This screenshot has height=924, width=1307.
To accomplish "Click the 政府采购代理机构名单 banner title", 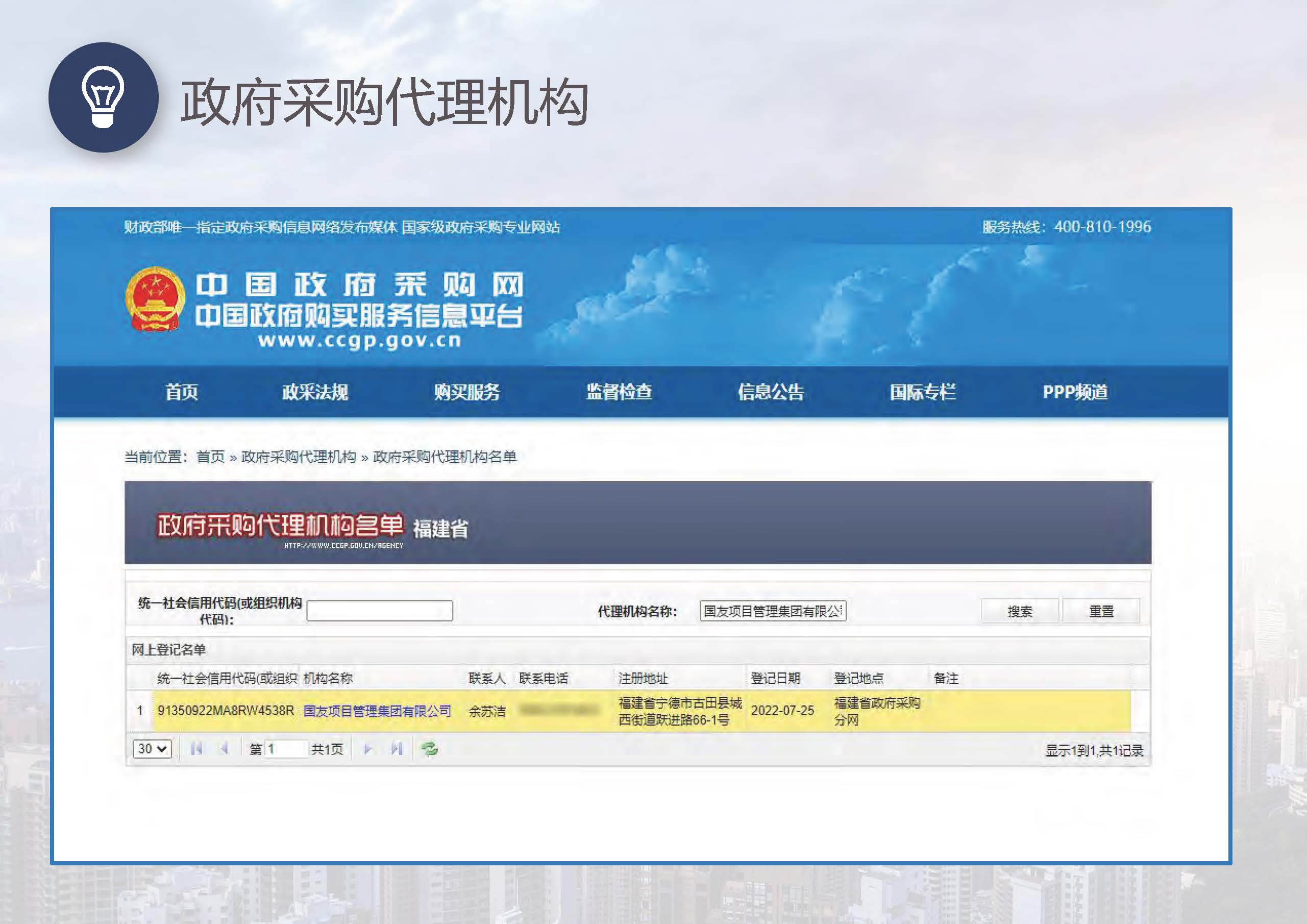I will tap(280, 525).
